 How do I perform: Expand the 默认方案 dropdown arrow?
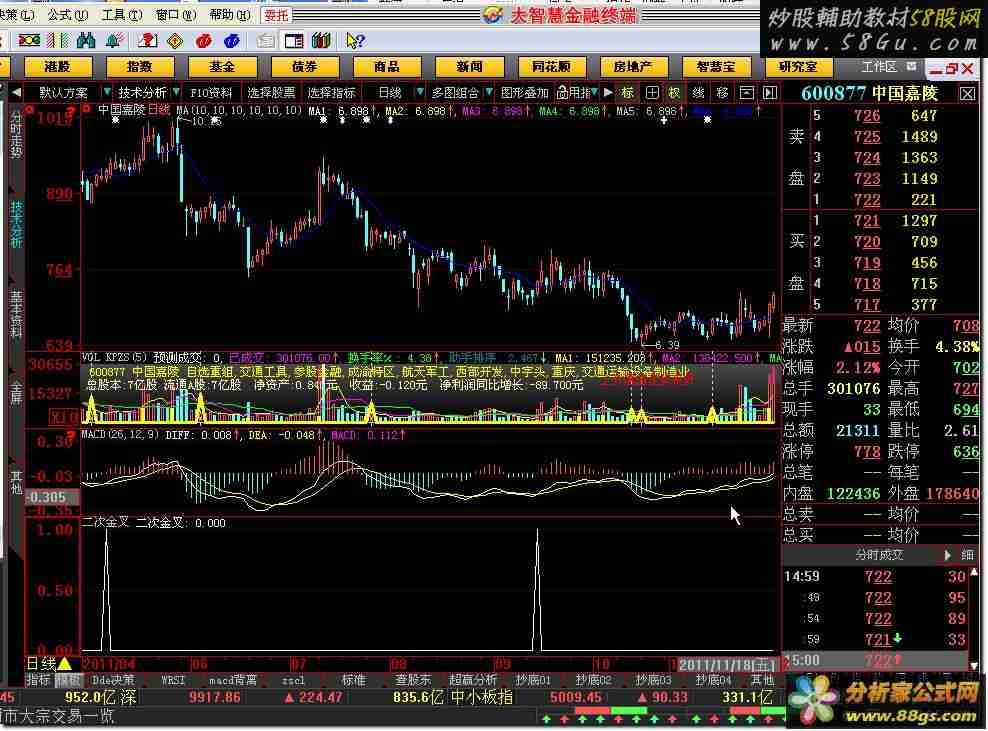coord(106,93)
